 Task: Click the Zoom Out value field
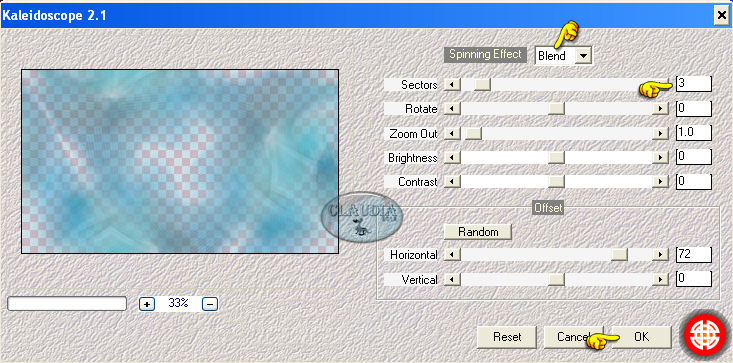tap(694, 133)
